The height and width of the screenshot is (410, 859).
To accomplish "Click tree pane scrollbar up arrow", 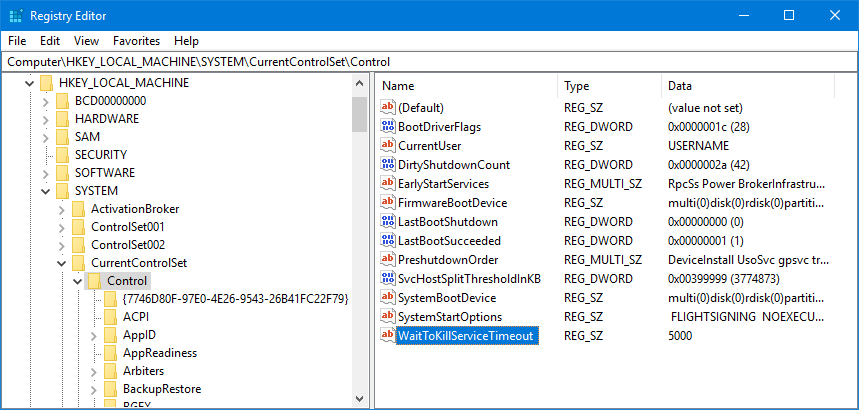I will point(359,83).
